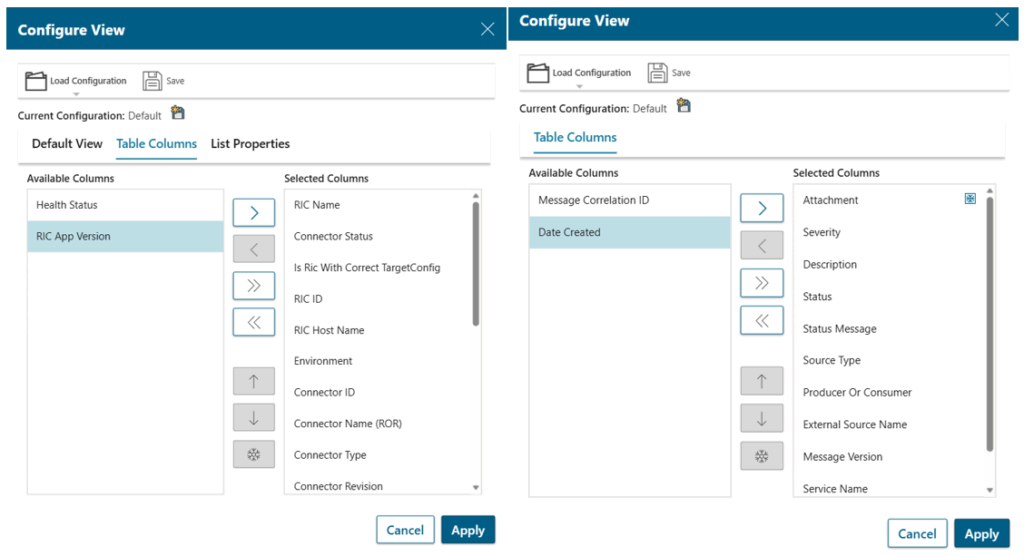Move Date Created to Selected Columns

point(761,208)
